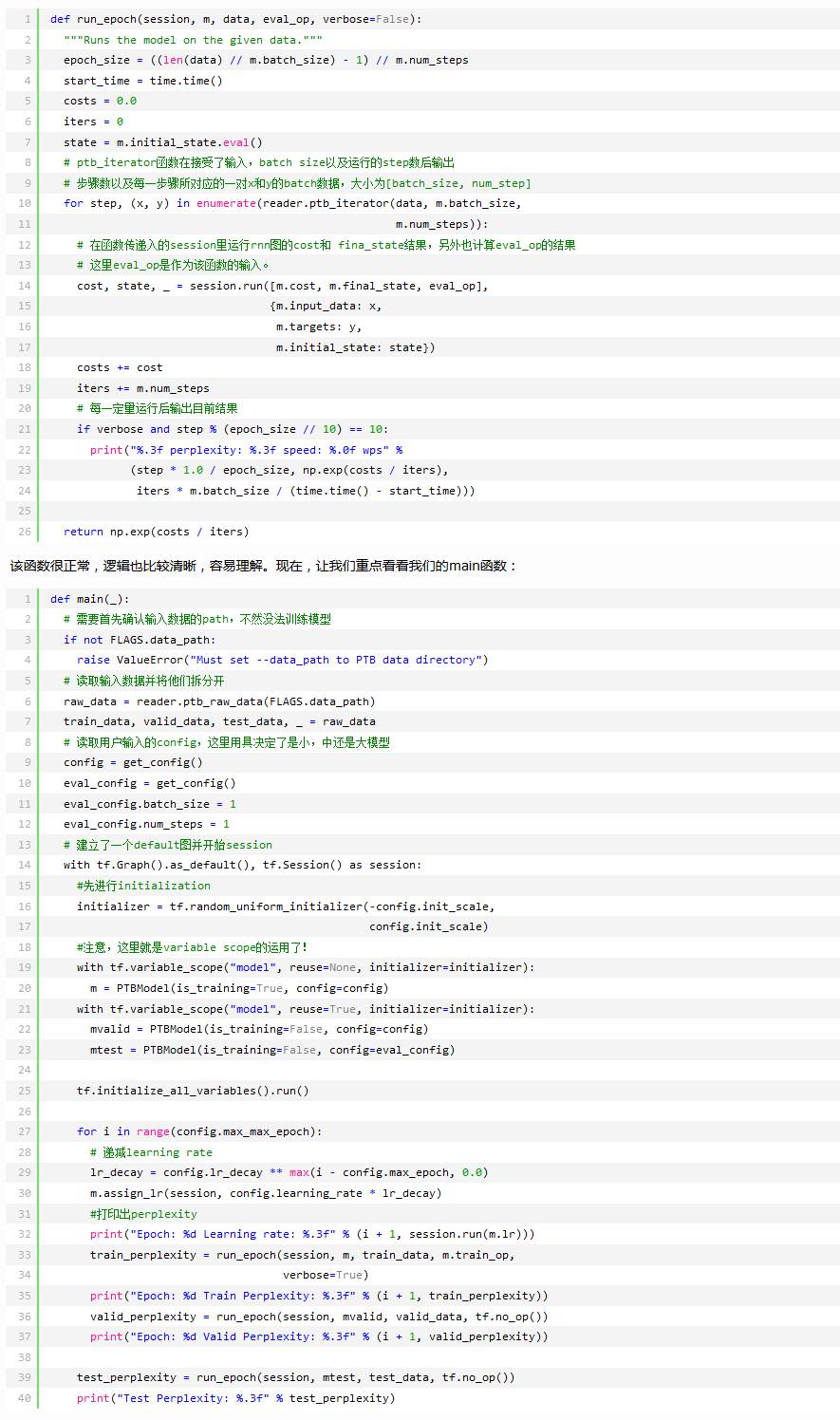Image resolution: width=840 pixels, height=1420 pixels.
Task: Click 'raw_data = reader.ptb_raw_data(FLAGS.data_path)' line
Action: click(x=219, y=701)
